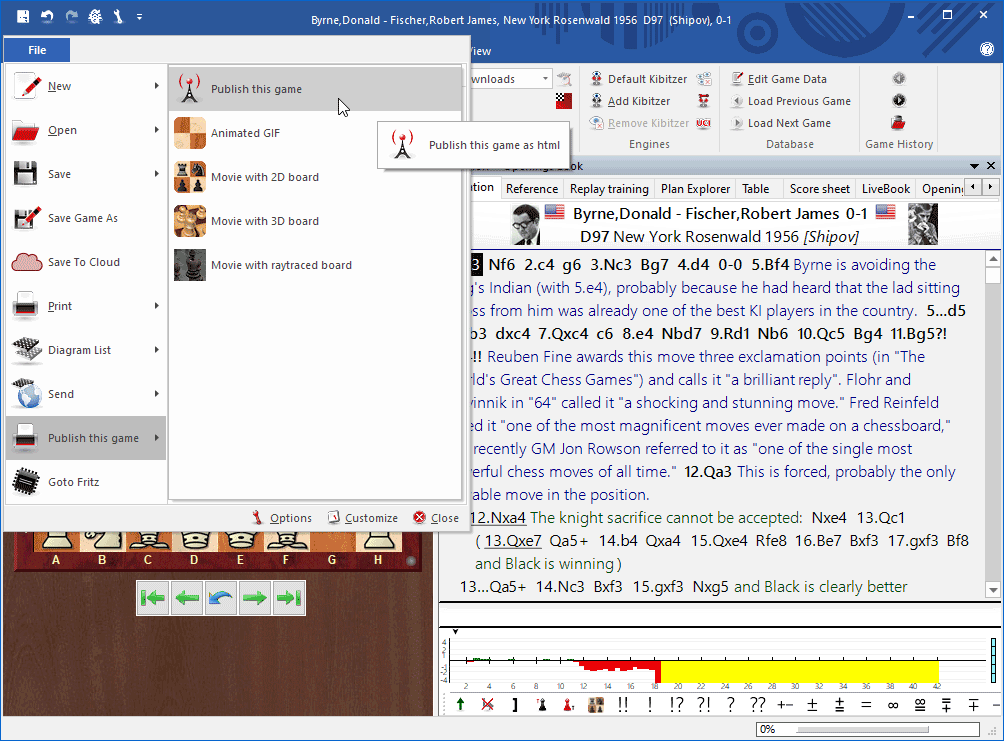This screenshot has width=1004, height=741.
Task: Open the downloads combo box dropdown
Action: click(545, 79)
